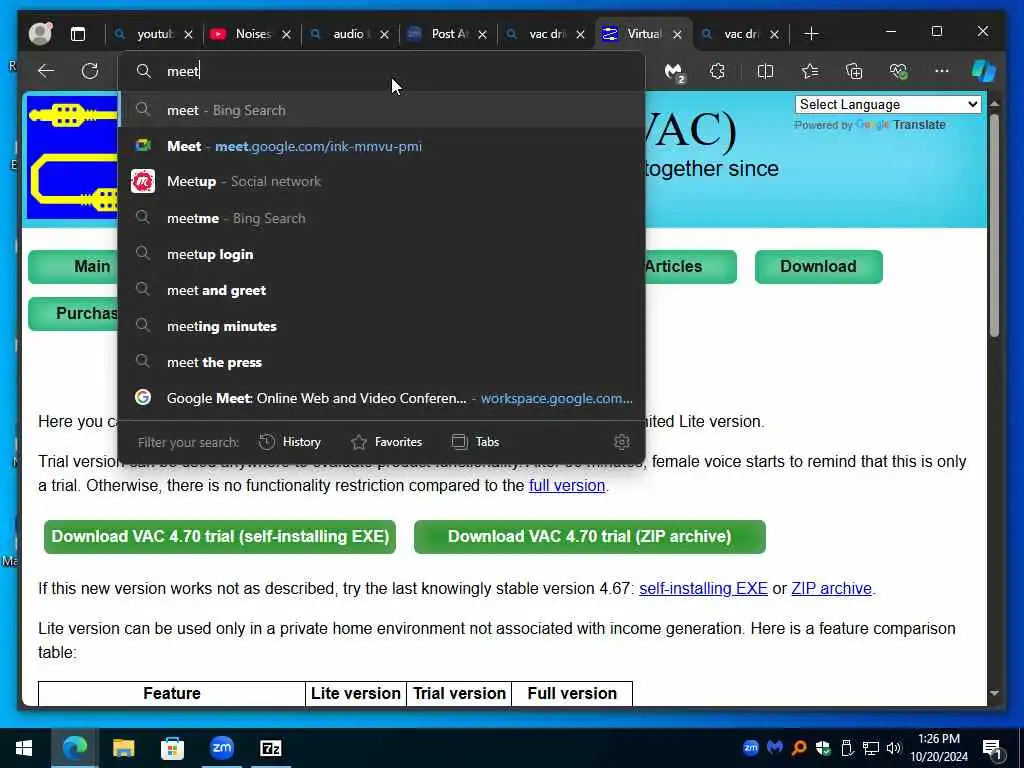Image resolution: width=1024 pixels, height=768 pixels.
Task: Click into the address bar showing meet
Action: click(381, 71)
